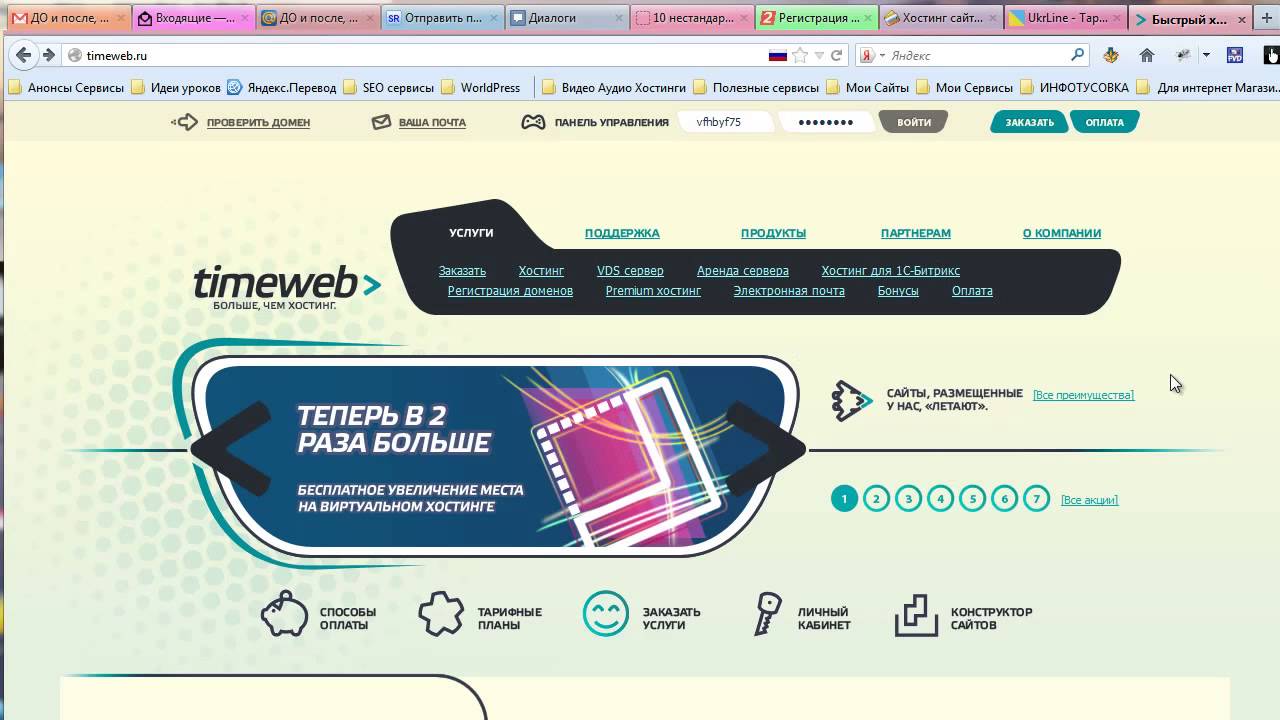Viewport: 1280px width, 720px height.
Task: Switch to the Диалоги tab
Action: point(567,18)
